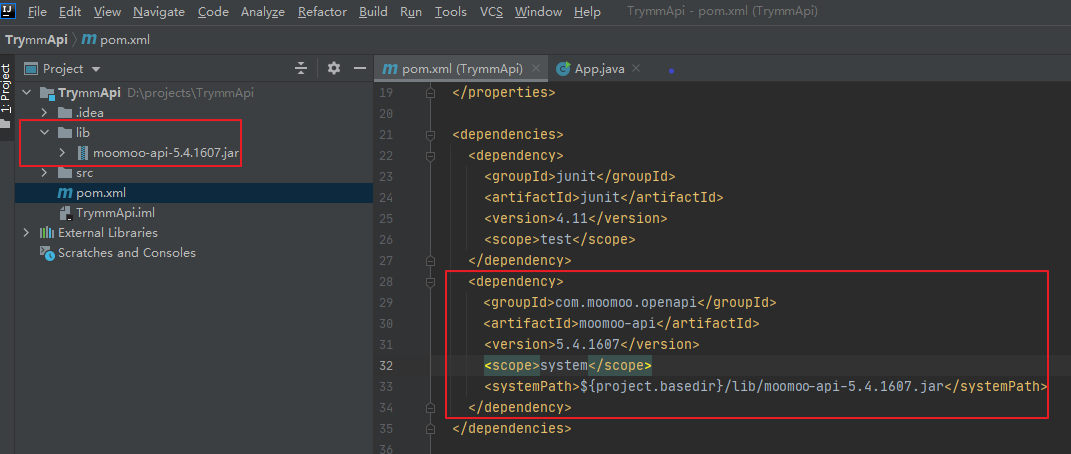Image resolution: width=1071 pixels, height=454 pixels.
Task: Click the Maven icon beside pom.xml in tree
Action: click(x=65, y=193)
